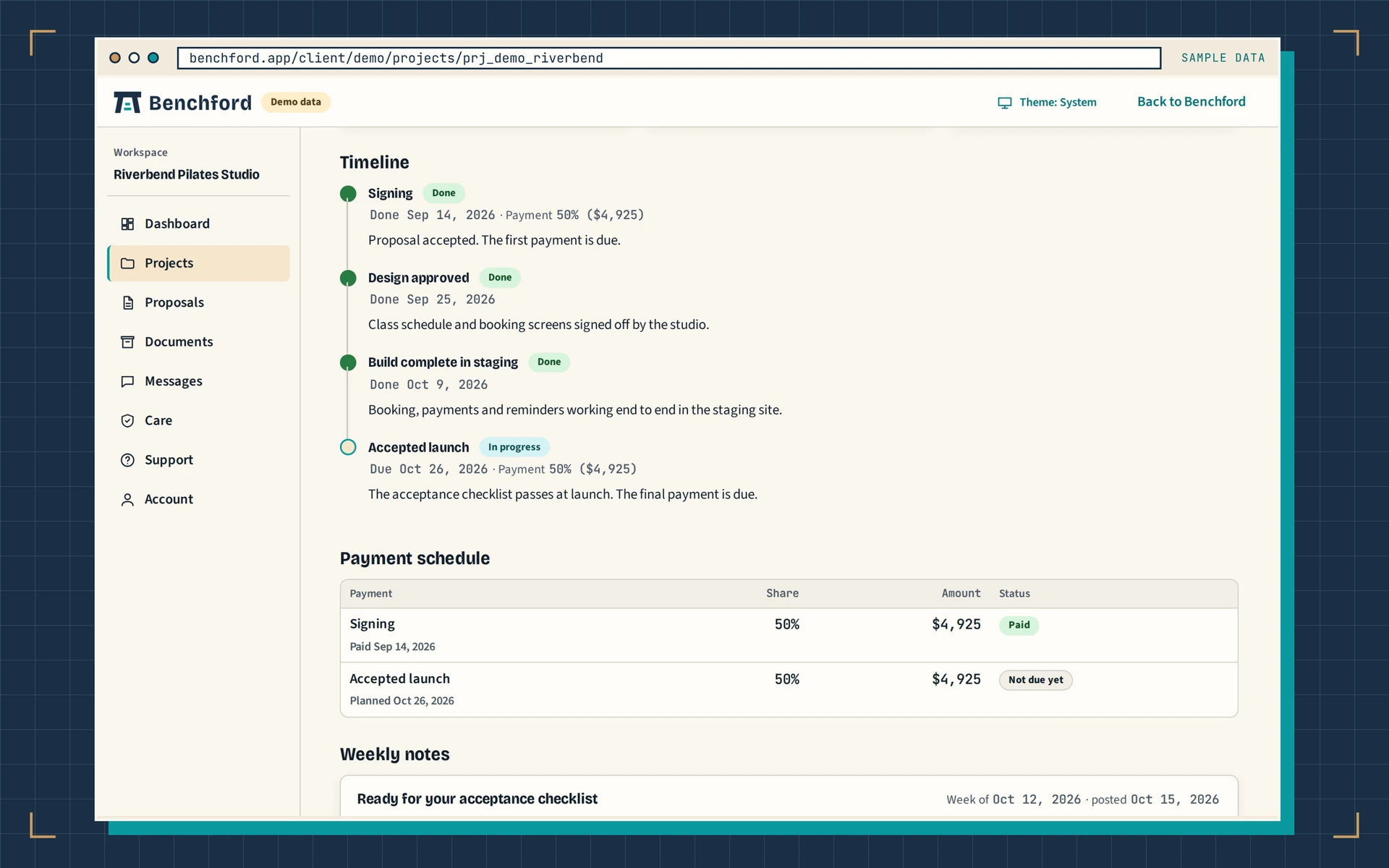Click the Accepted launch title in Timeline
This screenshot has width=1389, height=868.
[418, 448]
